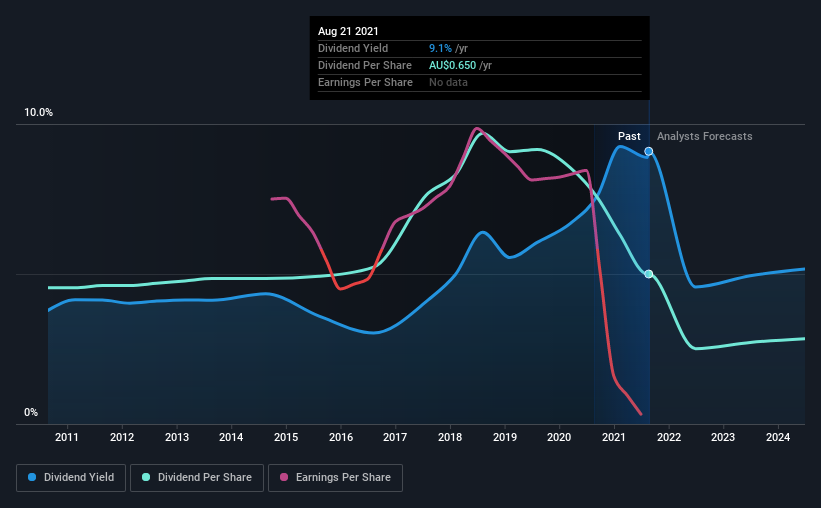Click the 'No data' earnings value
The height and width of the screenshot is (508, 821).
tap(448, 82)
